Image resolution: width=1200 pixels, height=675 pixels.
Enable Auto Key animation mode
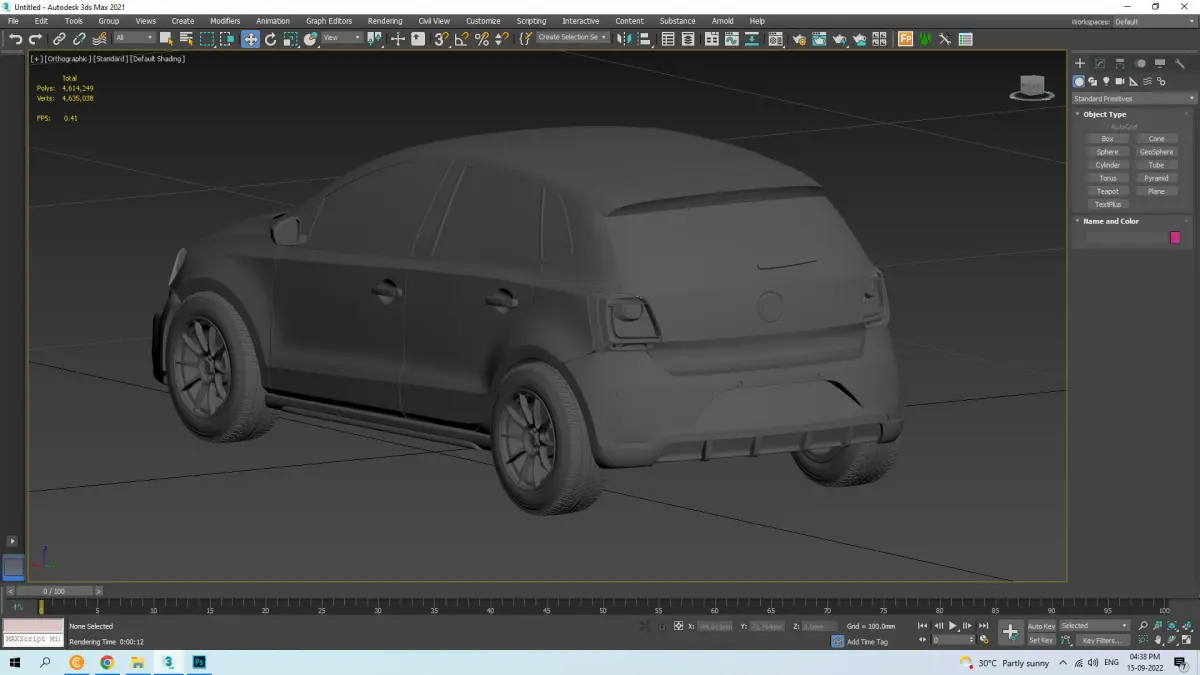pyautogui.click(x=1041, y=626)
